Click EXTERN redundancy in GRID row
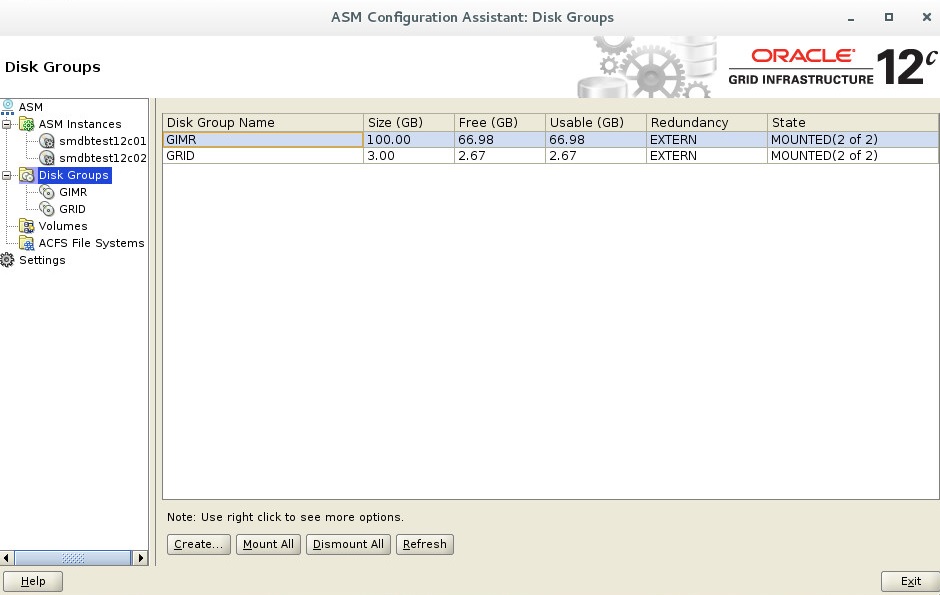Viewport: 940px width, 595px height. click(707, 156)
